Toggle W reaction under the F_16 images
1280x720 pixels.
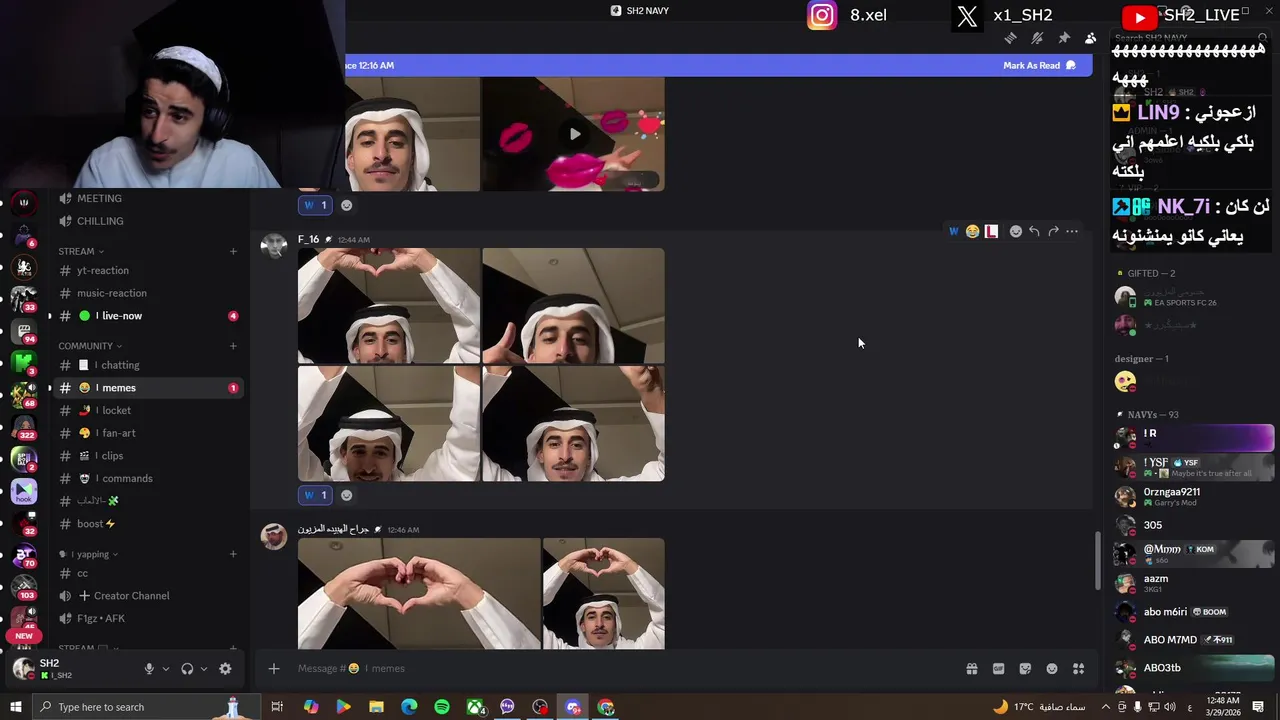(315, 495)
